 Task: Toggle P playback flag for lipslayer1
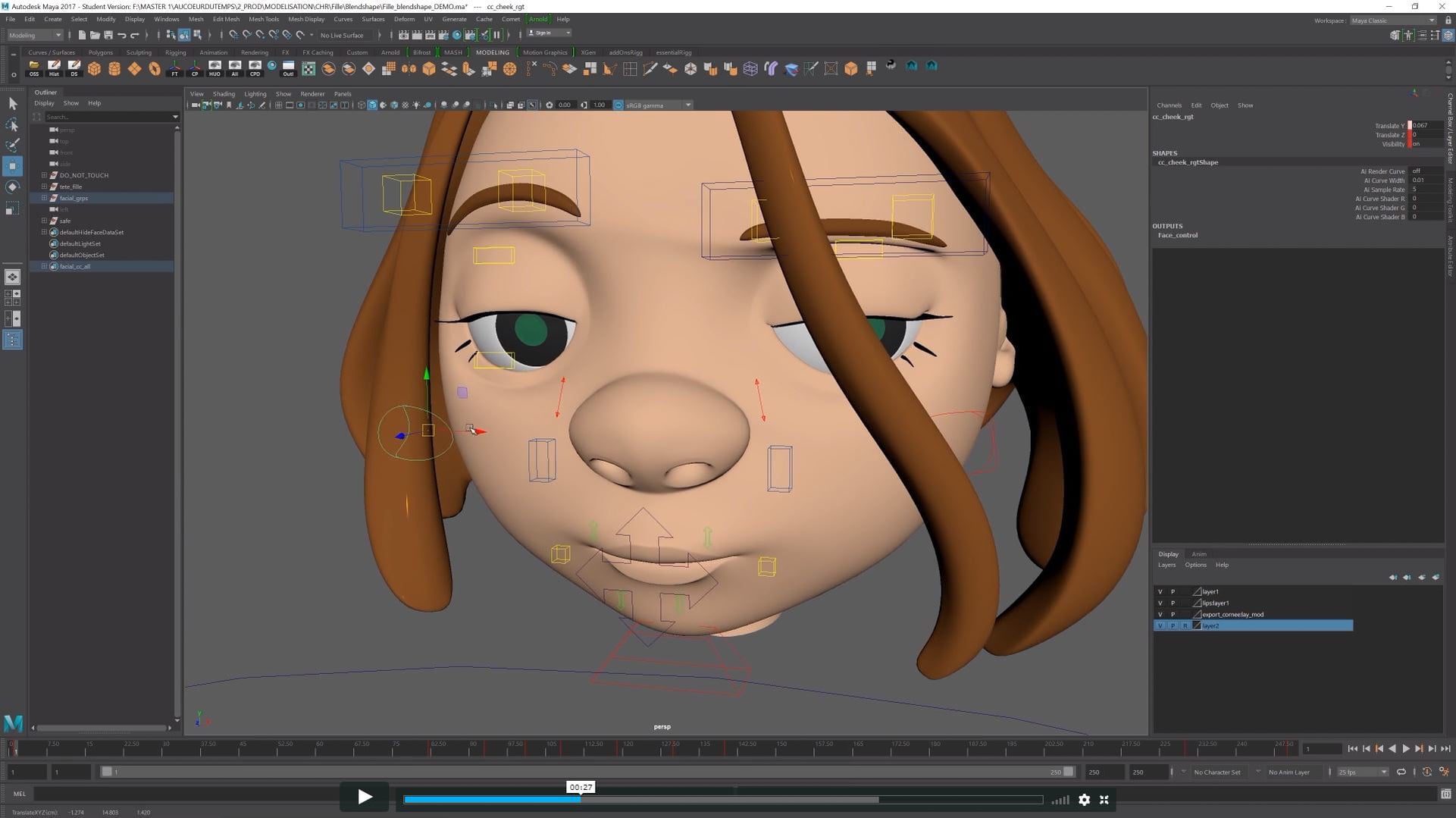click(x=1173, y=603)
